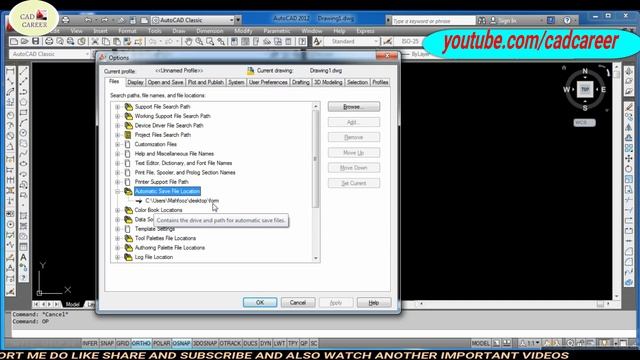
Task: Select the C:\Users\Mahfooz\desktop\fom path entry
Action: [x=182, y=201]
